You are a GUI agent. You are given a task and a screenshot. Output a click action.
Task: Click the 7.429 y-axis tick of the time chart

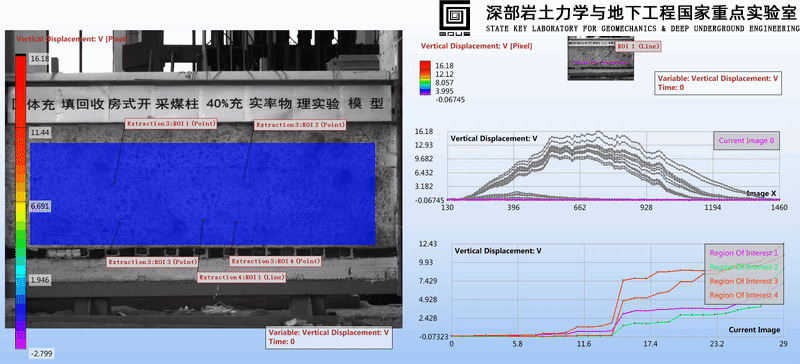[428, 281]
